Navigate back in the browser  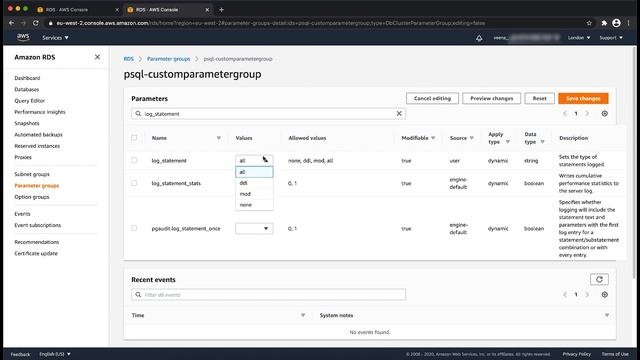tap(11, 23)
